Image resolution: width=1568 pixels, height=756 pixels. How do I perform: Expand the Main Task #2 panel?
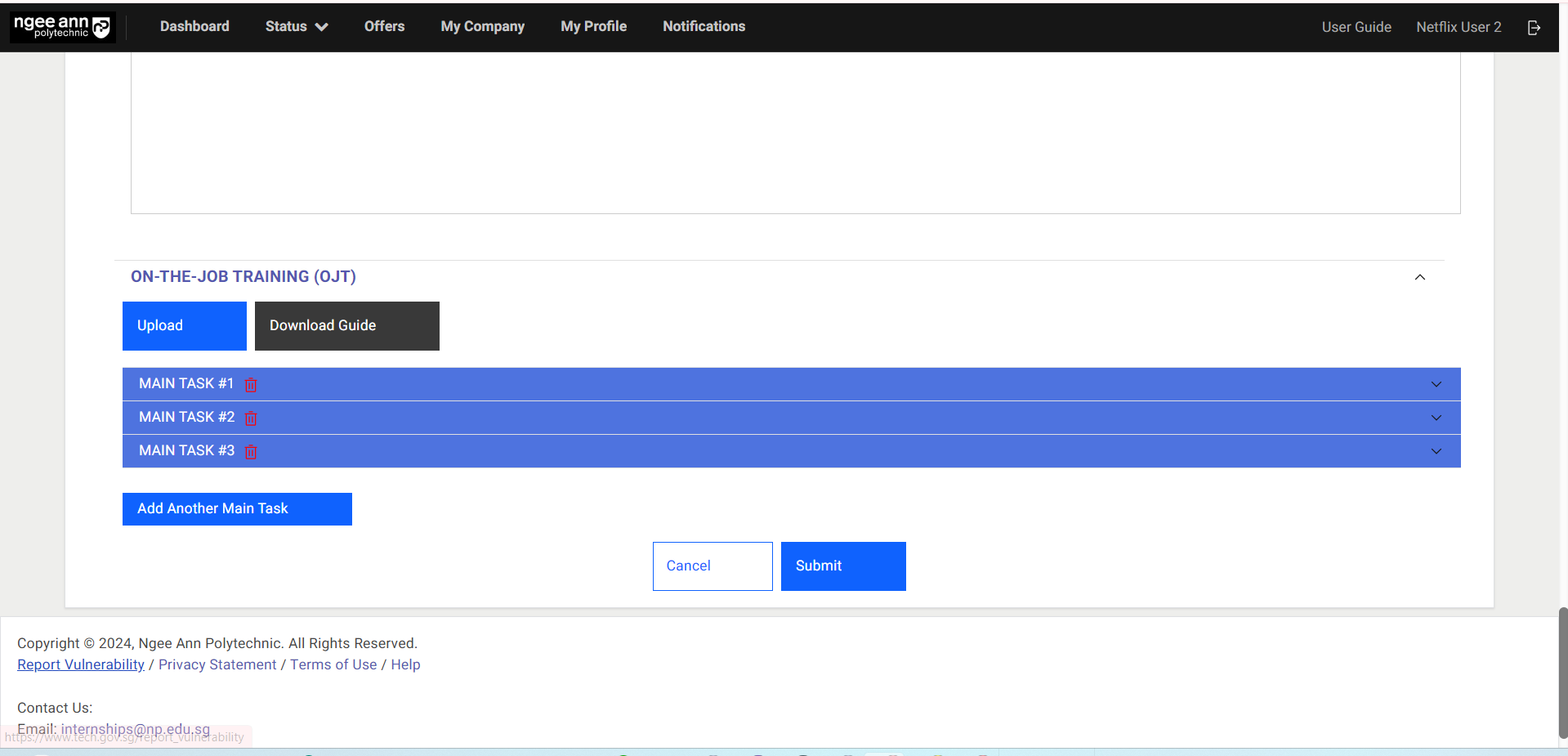[x=1436, y=418]
